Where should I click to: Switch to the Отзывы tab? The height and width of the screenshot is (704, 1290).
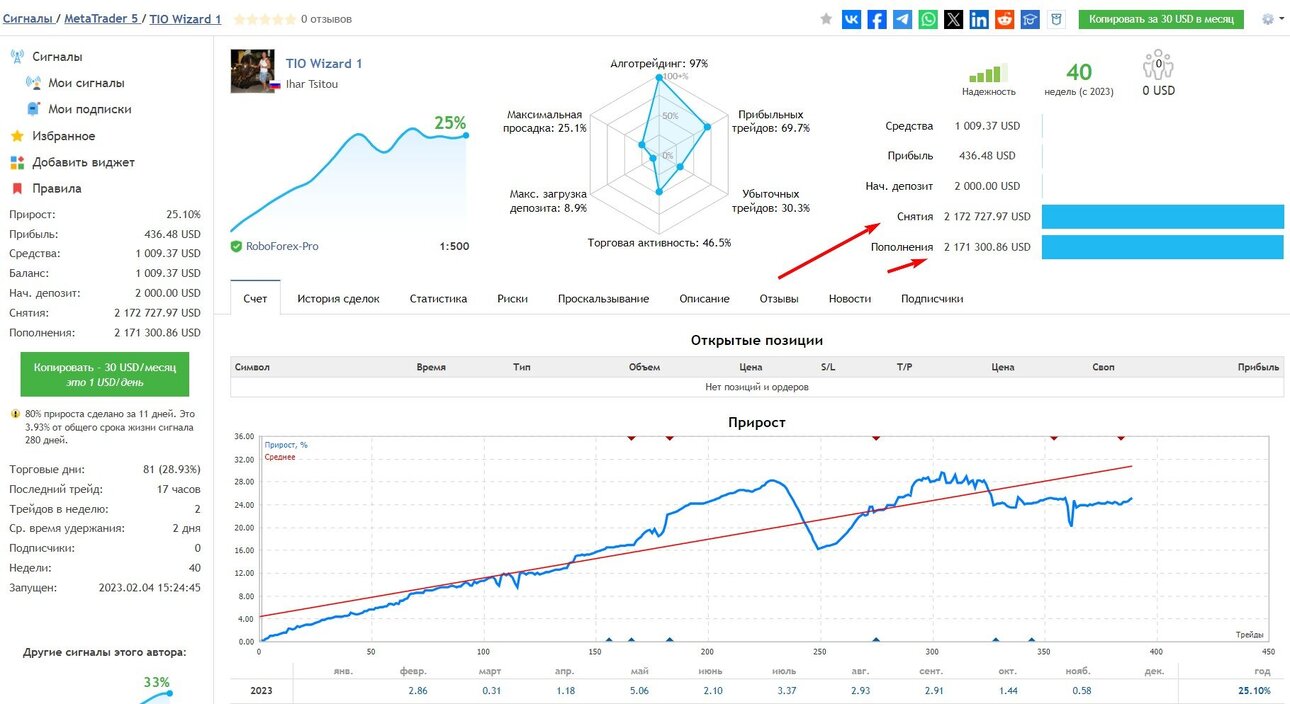coord(779,298)
